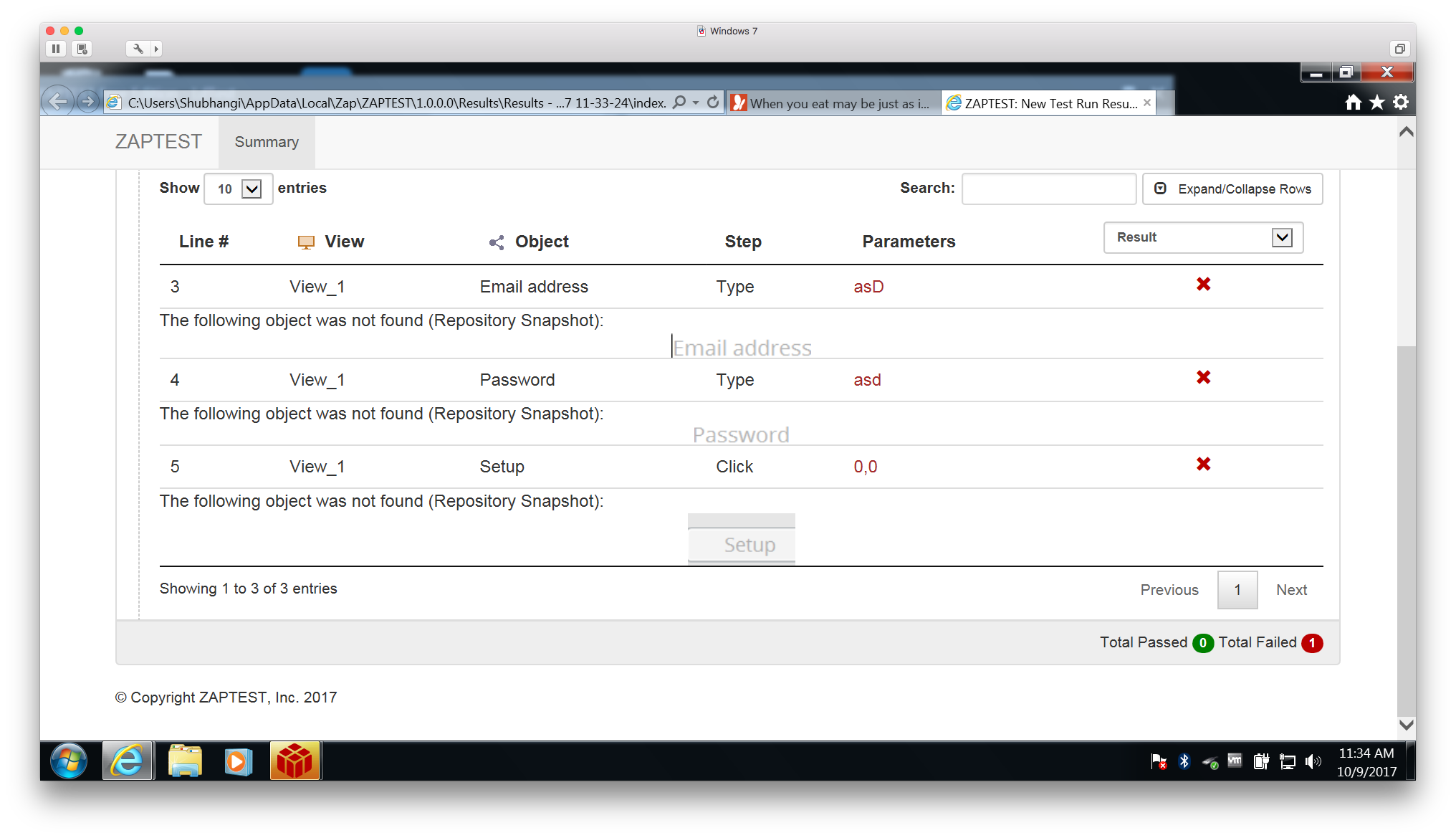Viewport: 1456px width, 838px height.
Task: Open the address bar history dropdown arrow
Action: click(x=696, y=103)
